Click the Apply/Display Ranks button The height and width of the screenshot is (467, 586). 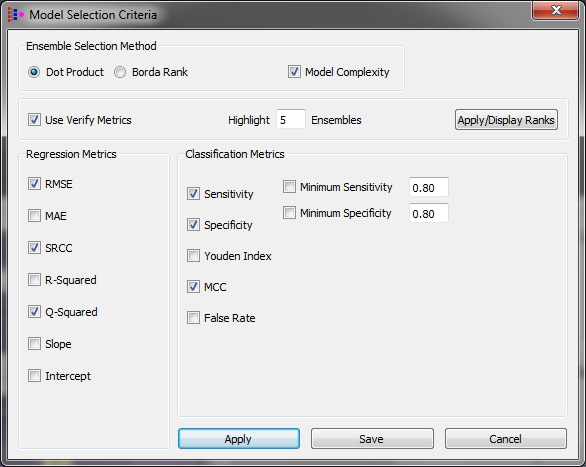click(x=506, y=120)
